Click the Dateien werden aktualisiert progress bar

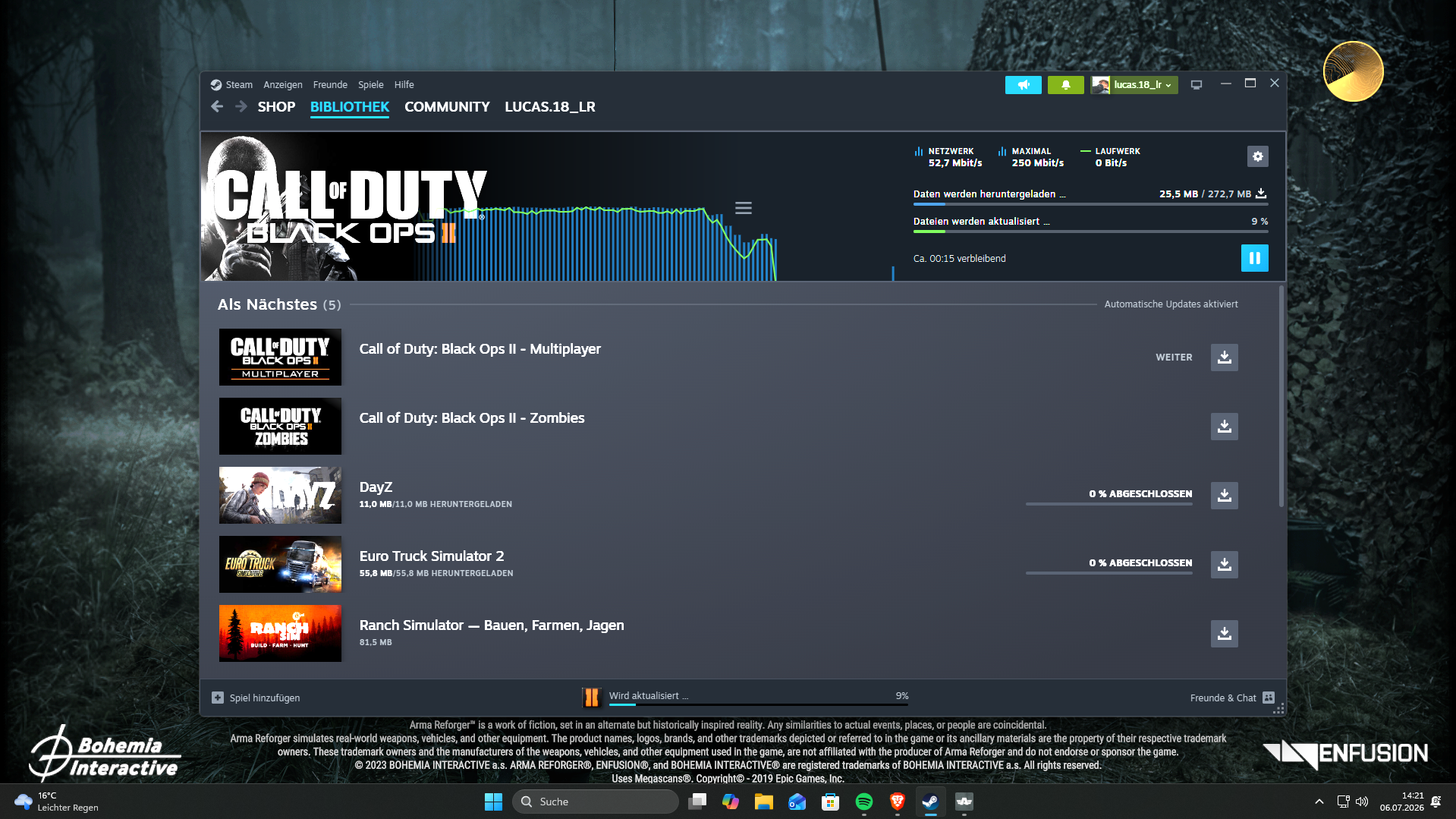coord(1090,232)
